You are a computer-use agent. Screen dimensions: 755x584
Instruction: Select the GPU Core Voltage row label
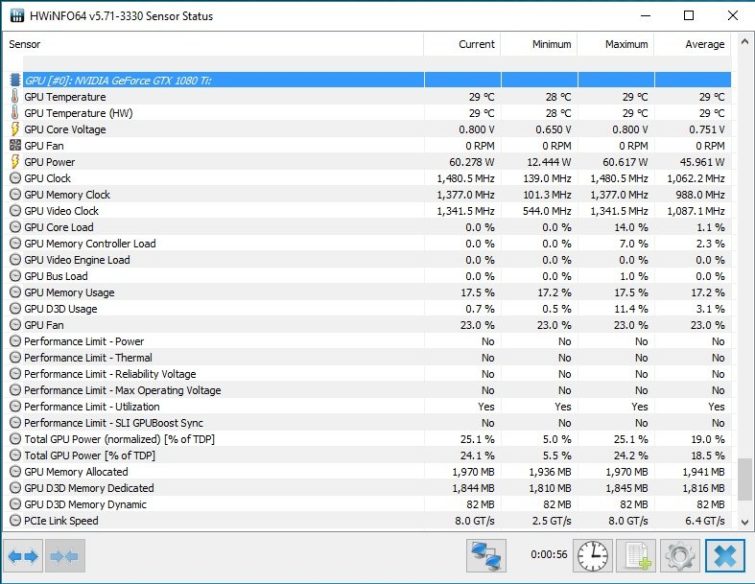[65, 130]
